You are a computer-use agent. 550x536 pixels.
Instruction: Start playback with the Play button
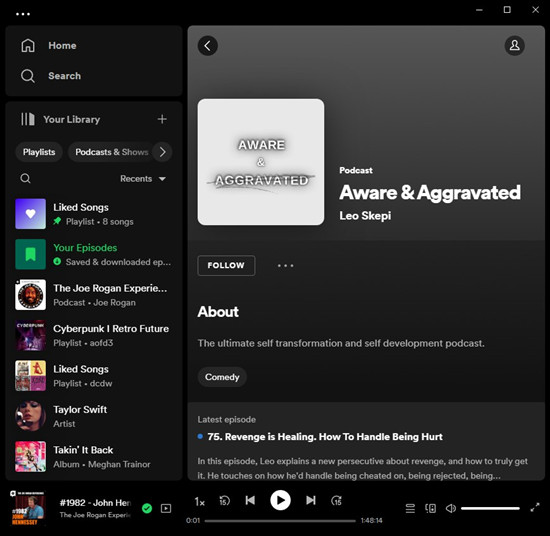point(280,500)
